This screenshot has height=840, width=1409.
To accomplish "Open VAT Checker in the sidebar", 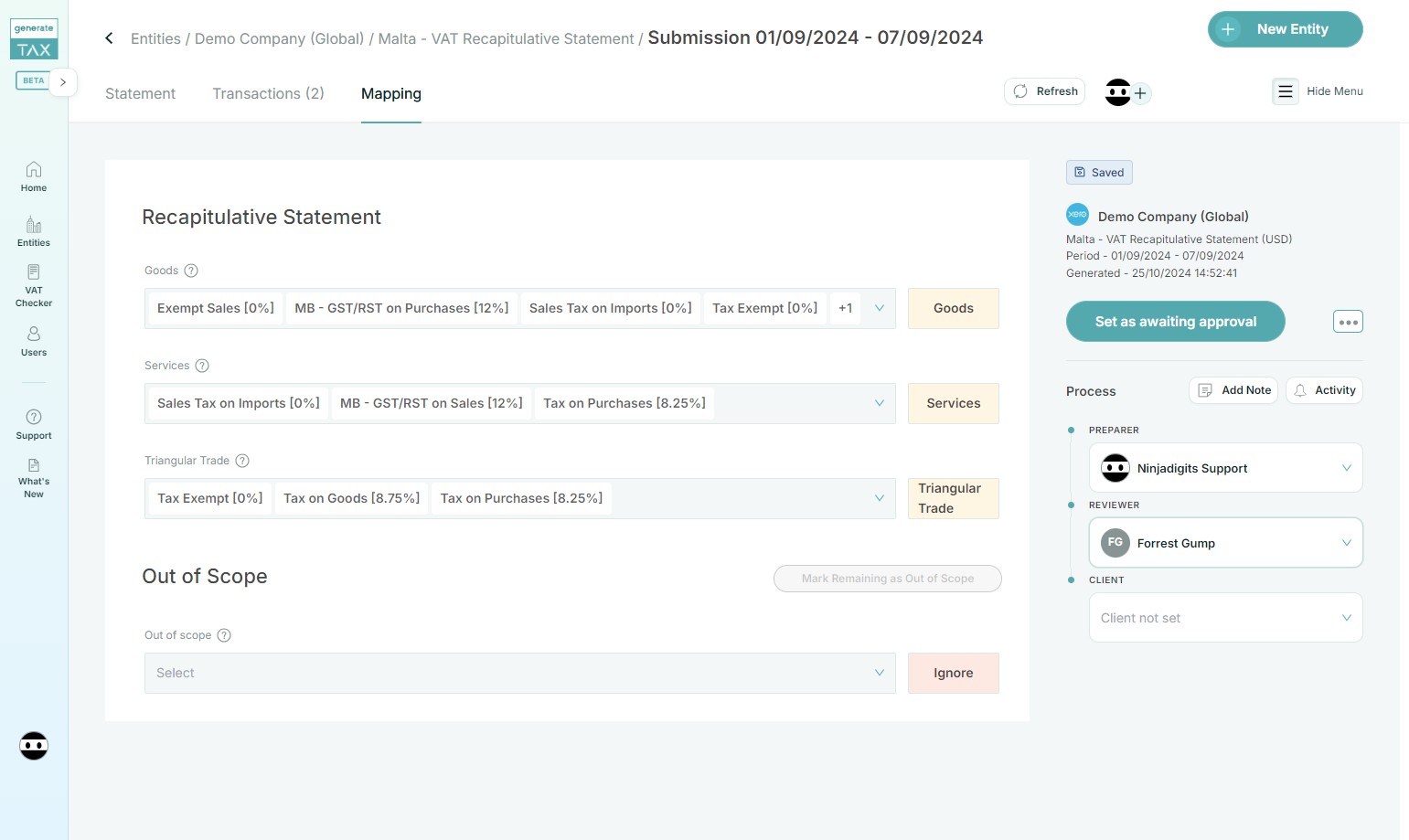I will click(34, 285).
